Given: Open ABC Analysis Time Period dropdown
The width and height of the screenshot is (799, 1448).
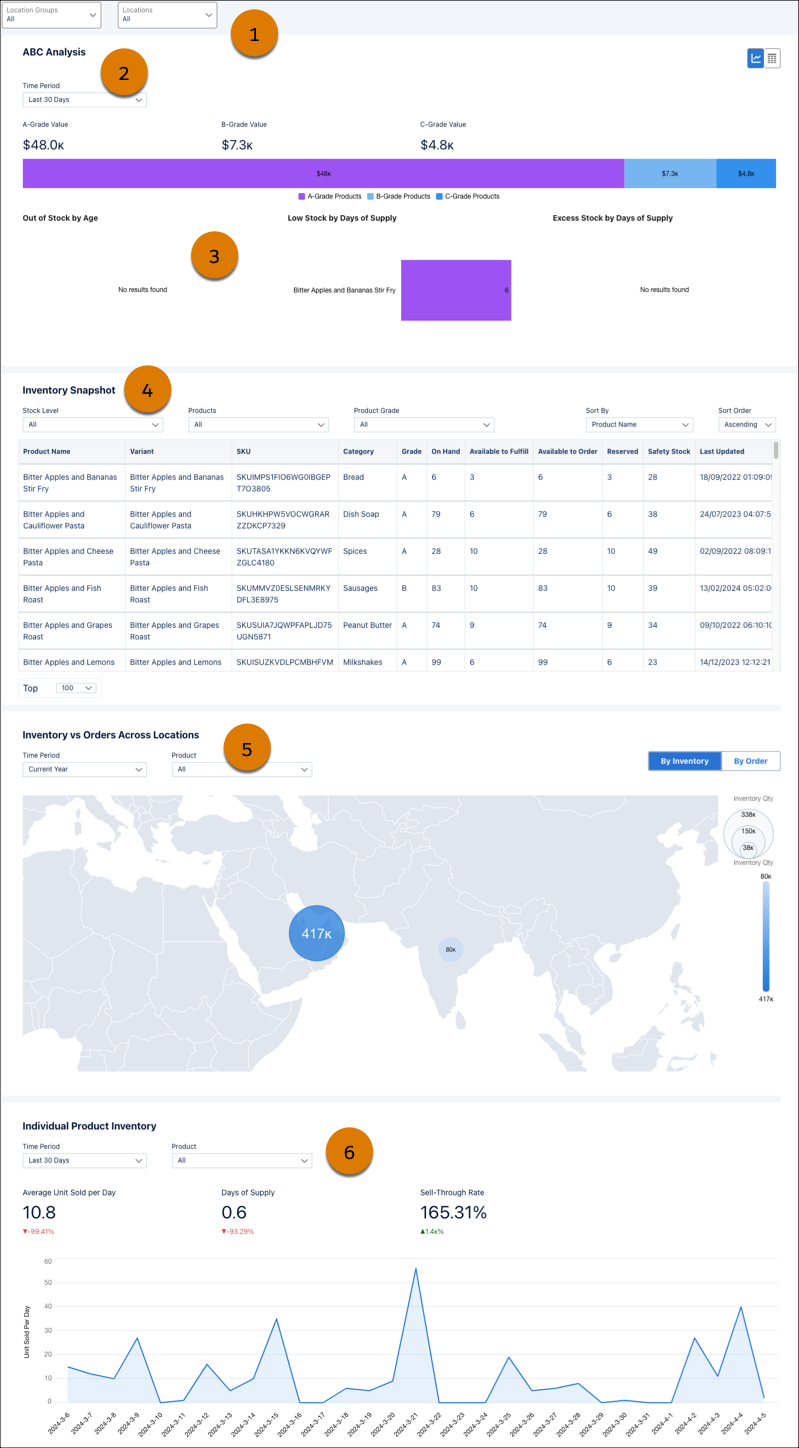Looking at the screenshot, I should click(84, 100).
